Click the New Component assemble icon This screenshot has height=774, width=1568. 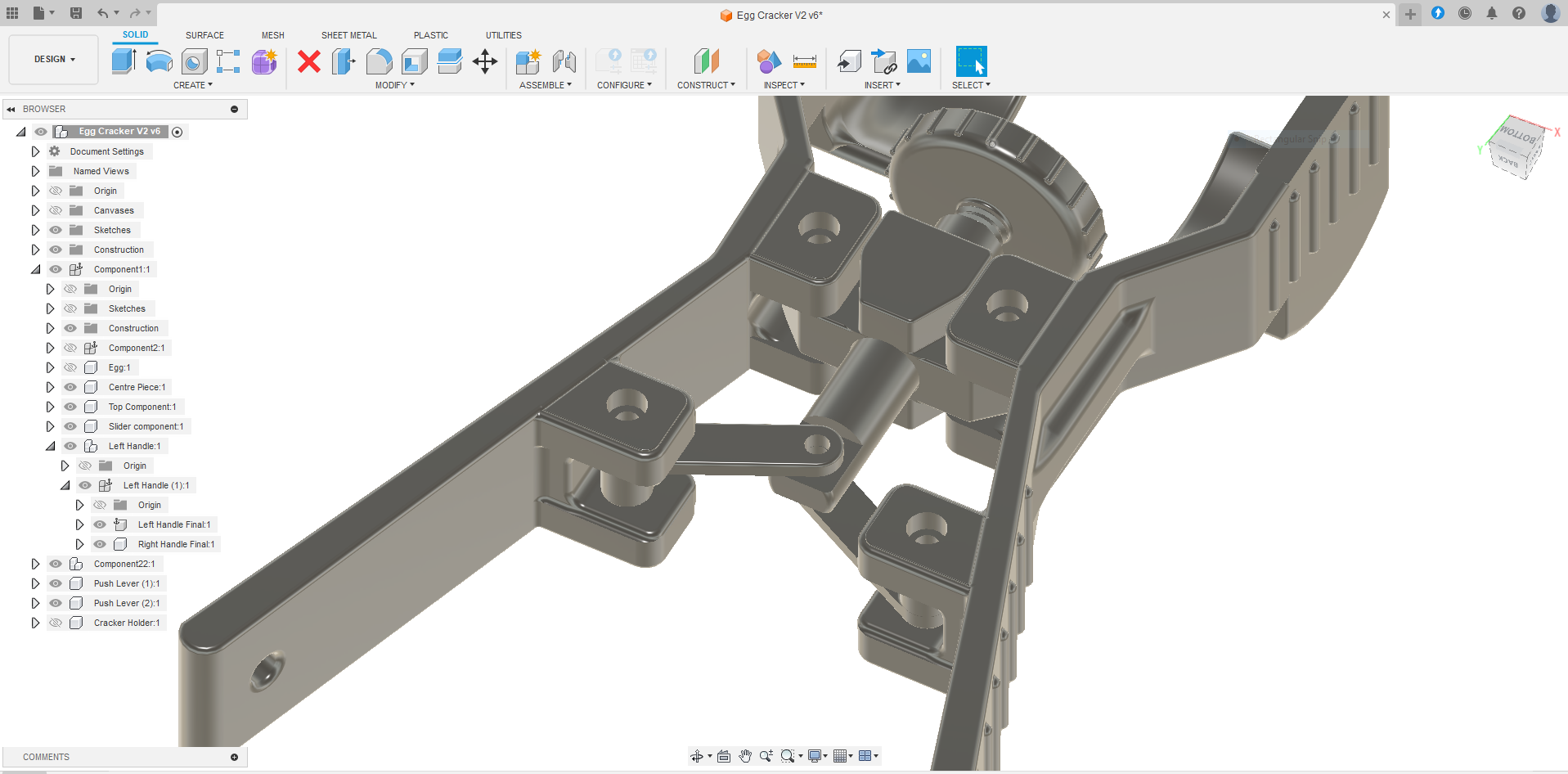[528, 61]
